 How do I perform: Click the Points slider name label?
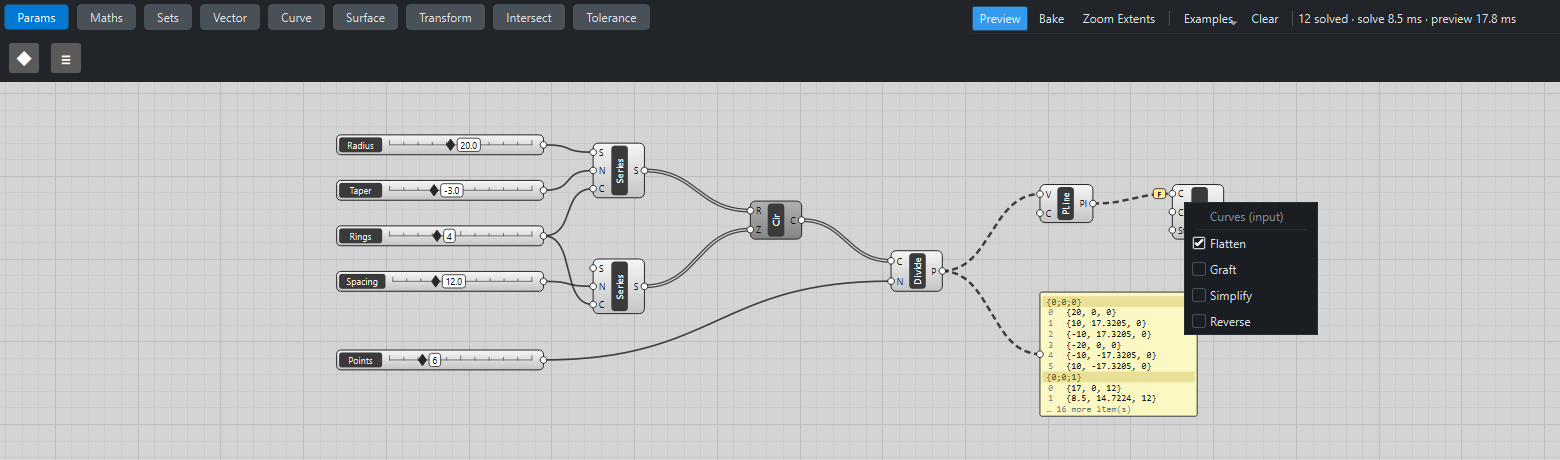point(361,359)
